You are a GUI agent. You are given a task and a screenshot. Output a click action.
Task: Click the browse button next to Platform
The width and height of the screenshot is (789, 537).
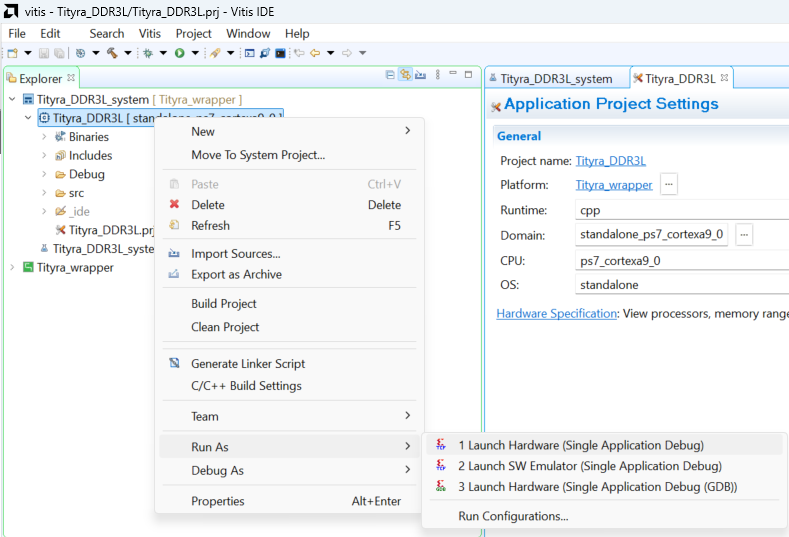[669, 184]
